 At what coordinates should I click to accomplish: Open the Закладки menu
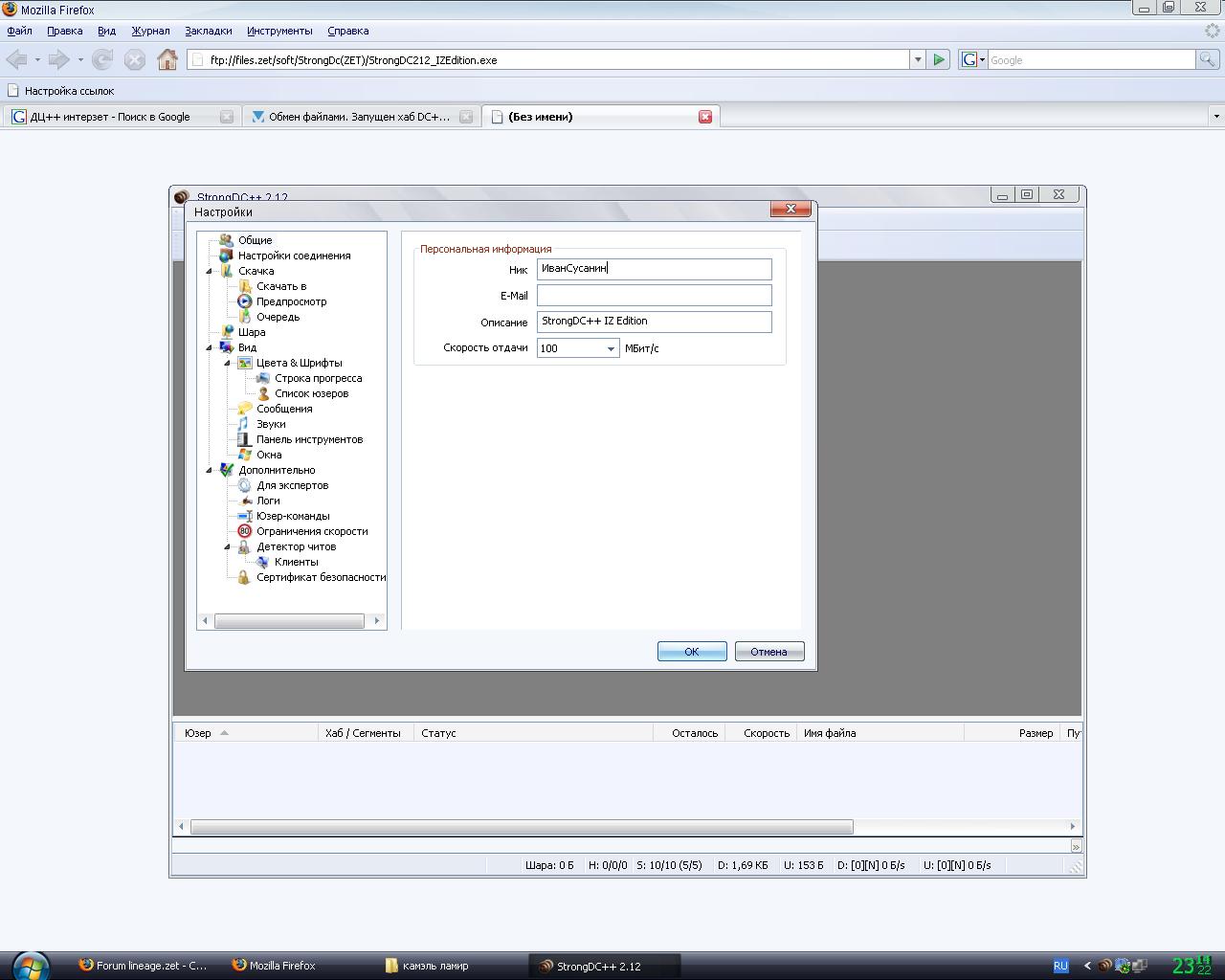[x=208, y=31]
